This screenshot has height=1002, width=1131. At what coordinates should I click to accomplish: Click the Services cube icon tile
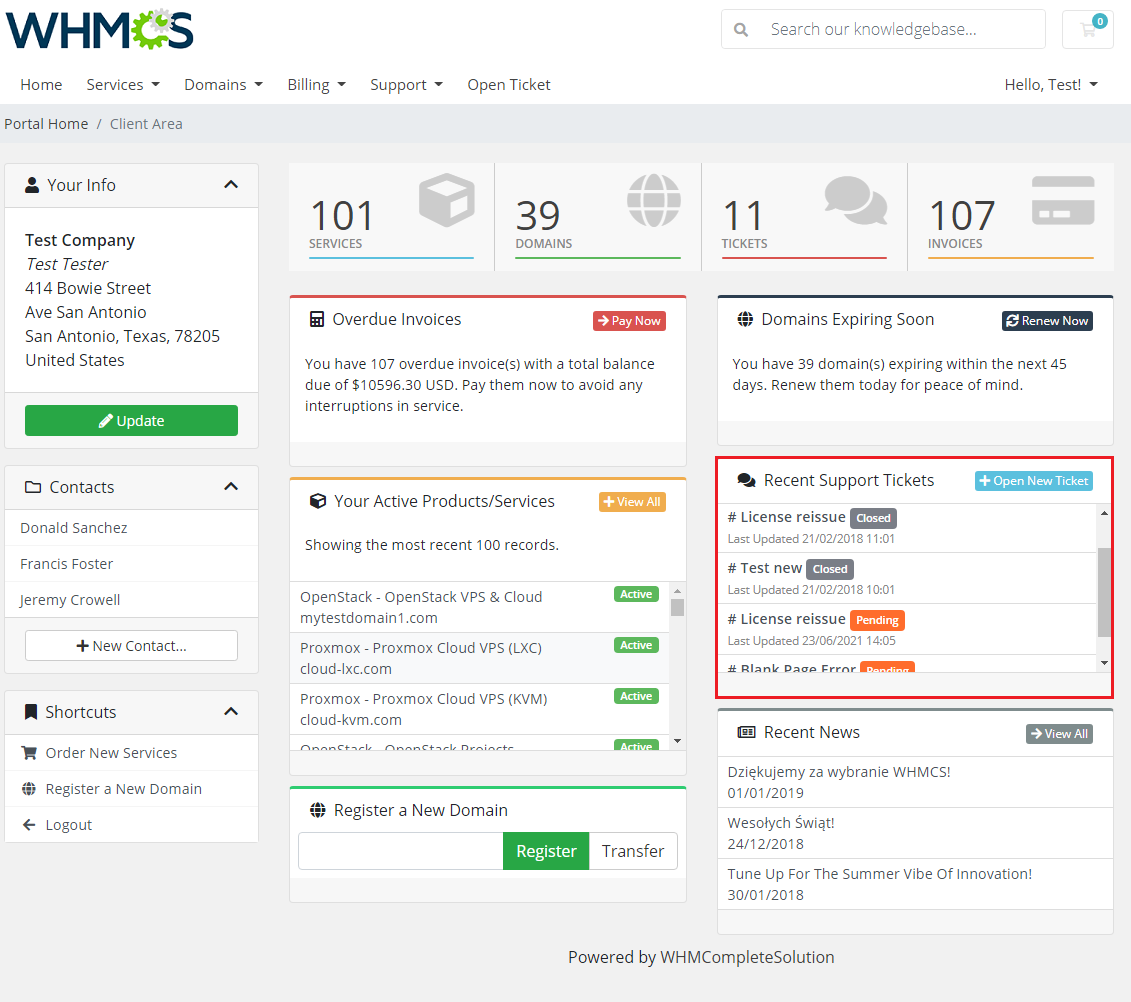tap(446, 200)
